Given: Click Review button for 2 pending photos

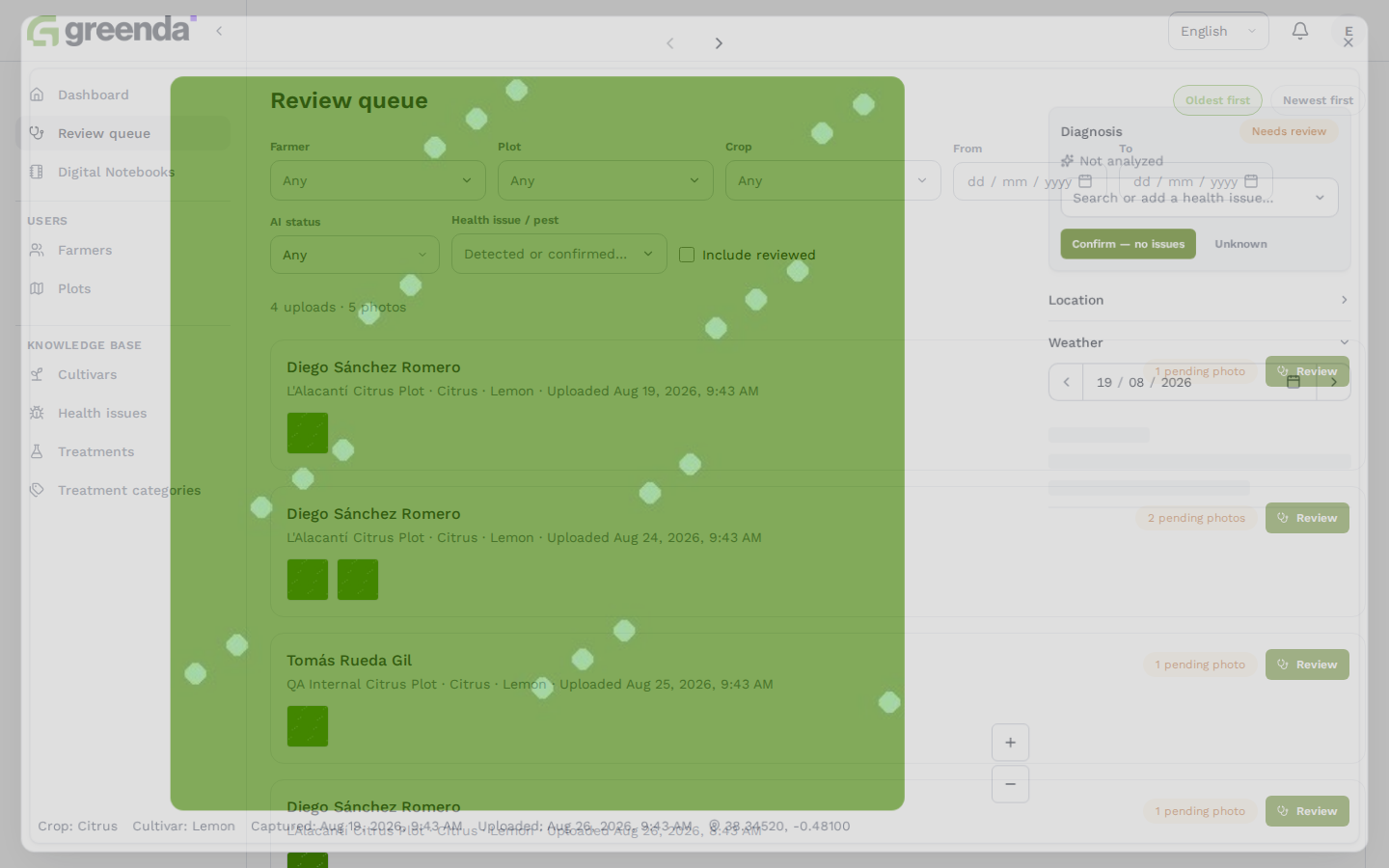Looking at the screenshot, I should pos(1307,518).
